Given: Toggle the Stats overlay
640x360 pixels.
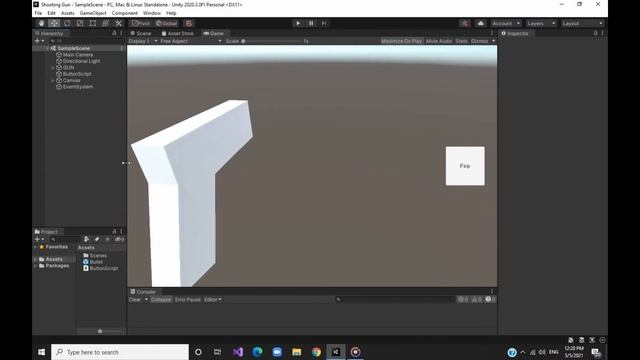Looking at the screenshot, I should [461, 41].
